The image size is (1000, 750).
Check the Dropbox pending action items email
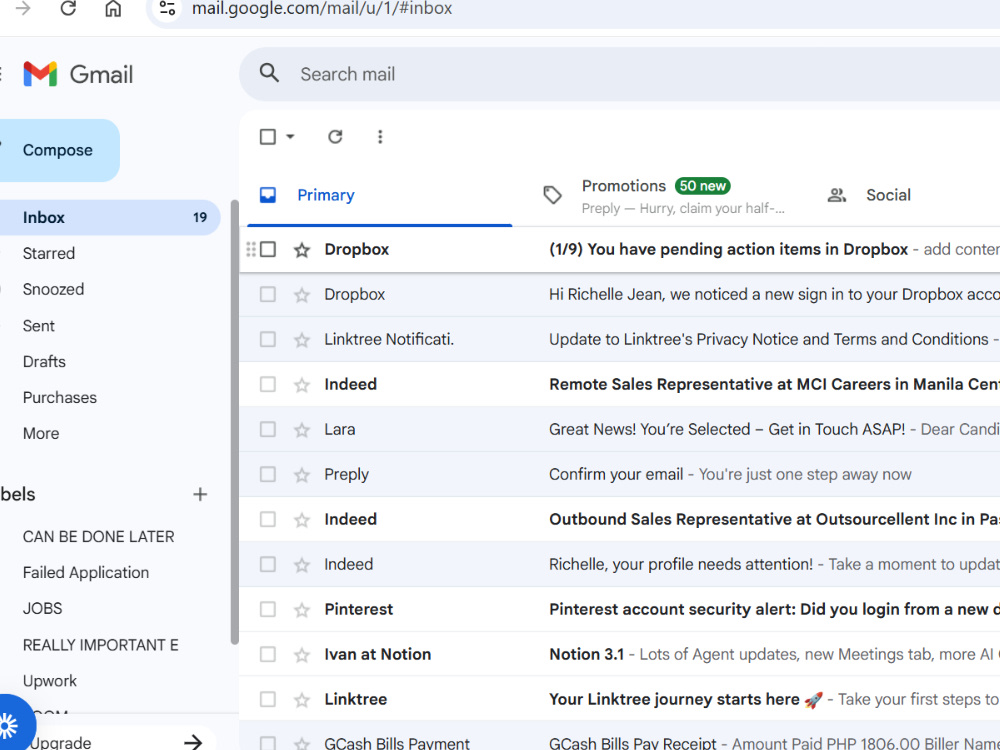pyautogui.click(x=268, y=249)
